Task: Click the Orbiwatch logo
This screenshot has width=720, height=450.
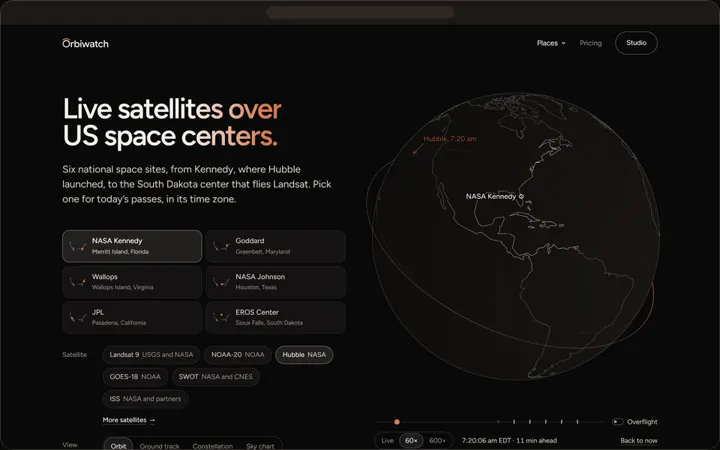Action: click(85, 44)
